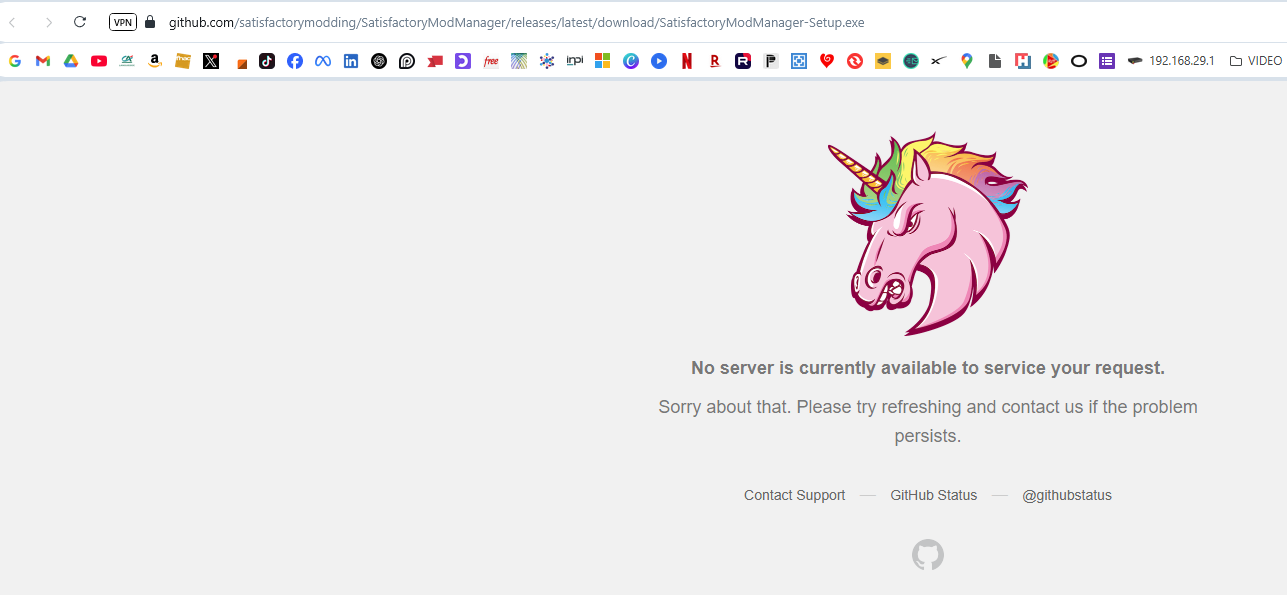Visit the @githubstatus link
The image size is (1287, 595).
point(1067,495)
